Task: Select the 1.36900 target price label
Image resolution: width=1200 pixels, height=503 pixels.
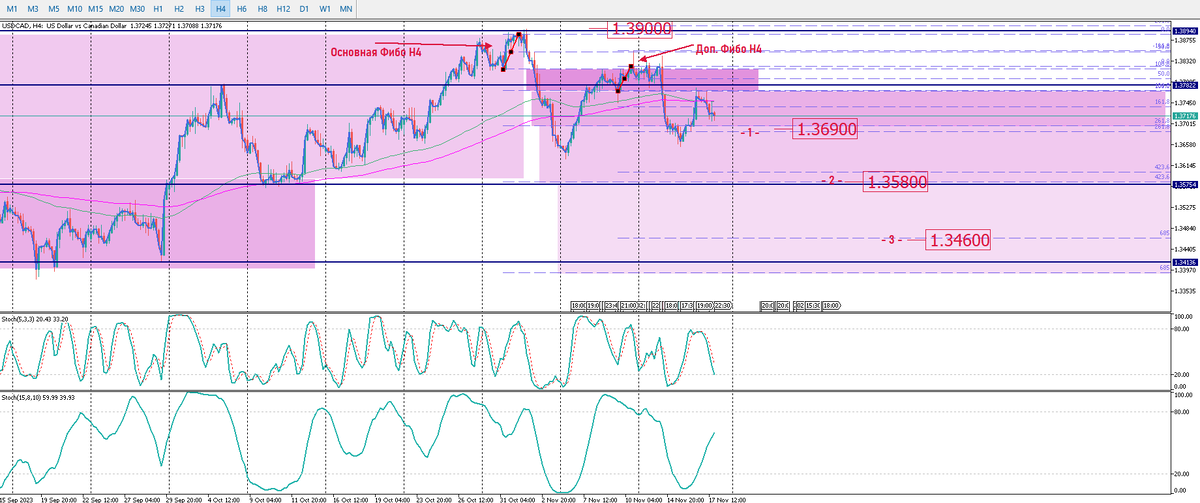Action: 826,129
